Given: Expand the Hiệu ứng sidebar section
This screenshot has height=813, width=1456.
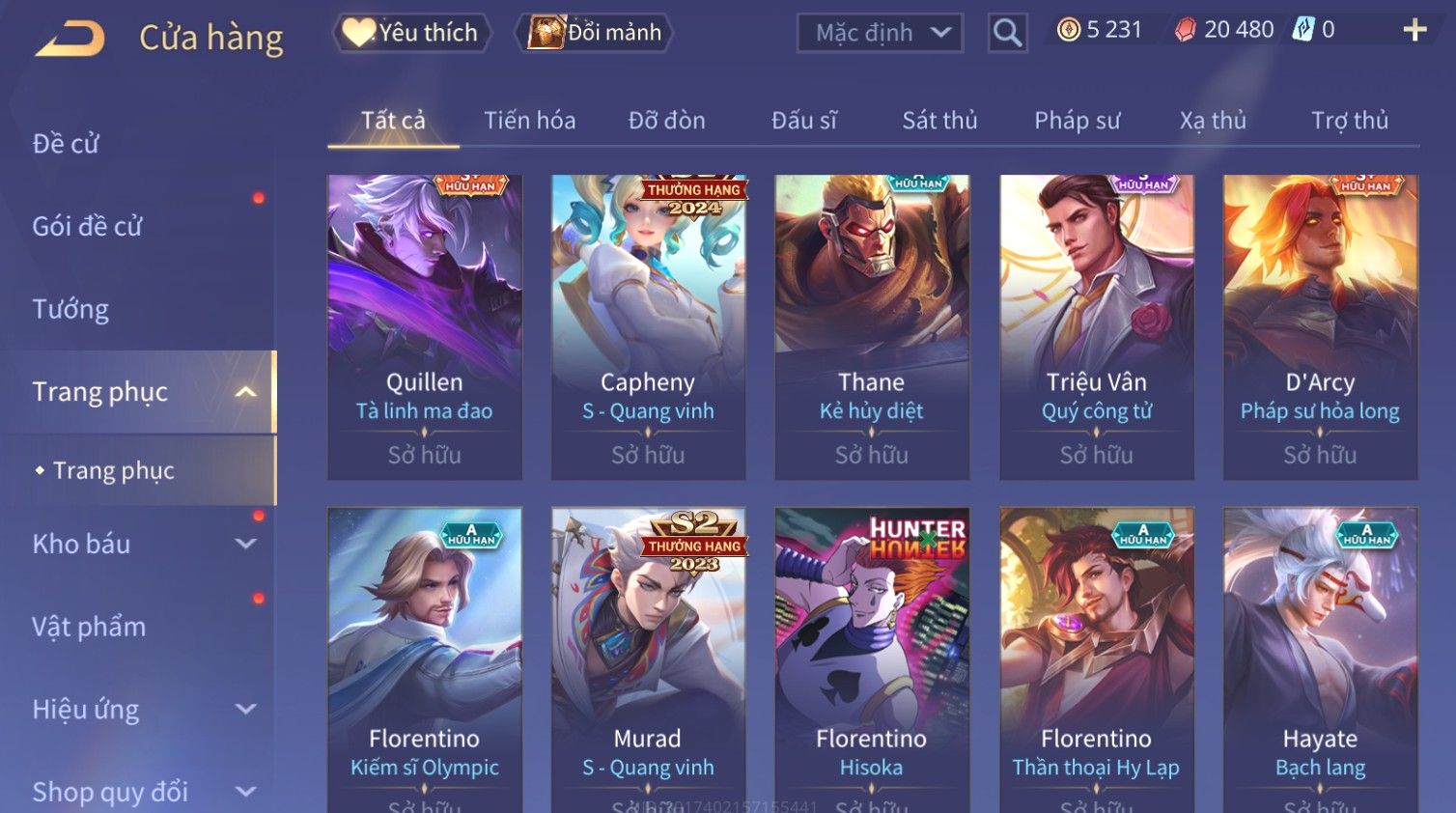Looking at the screenshot, I should coord(245,710).
